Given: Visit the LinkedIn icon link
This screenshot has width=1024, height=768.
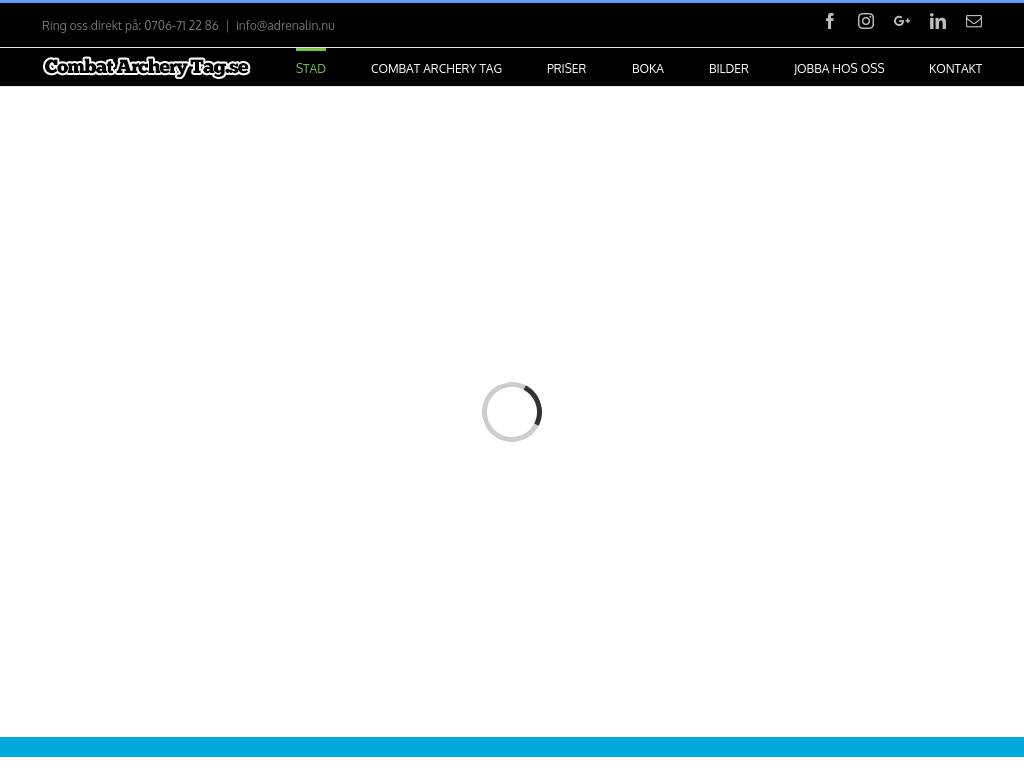Looking at the screenshot, I should pyautogui.click(x=938, y=21).
